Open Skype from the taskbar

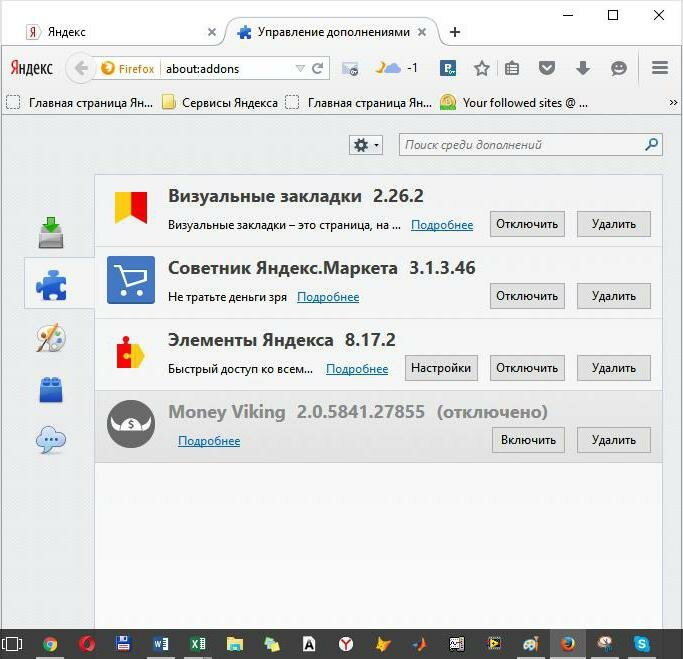(x=642, y=644)
